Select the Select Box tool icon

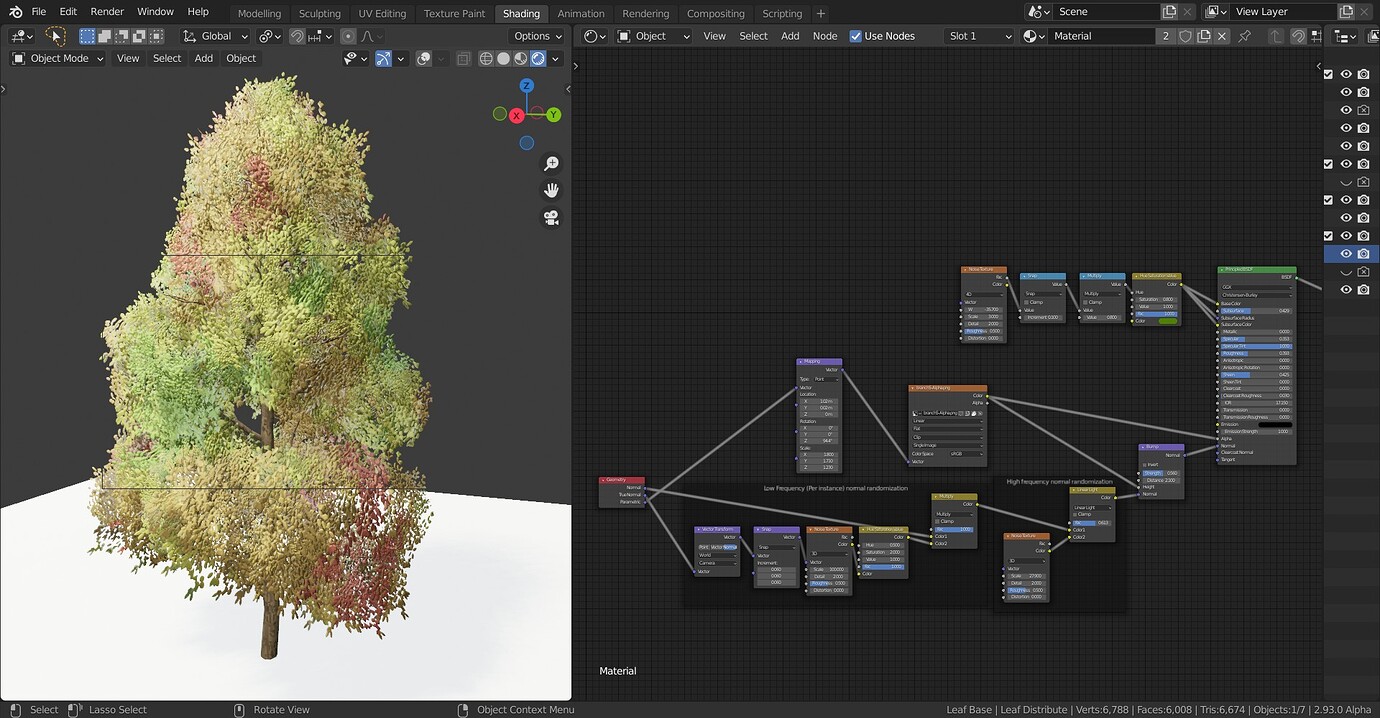pyautogui.click(x=56, y=36)
